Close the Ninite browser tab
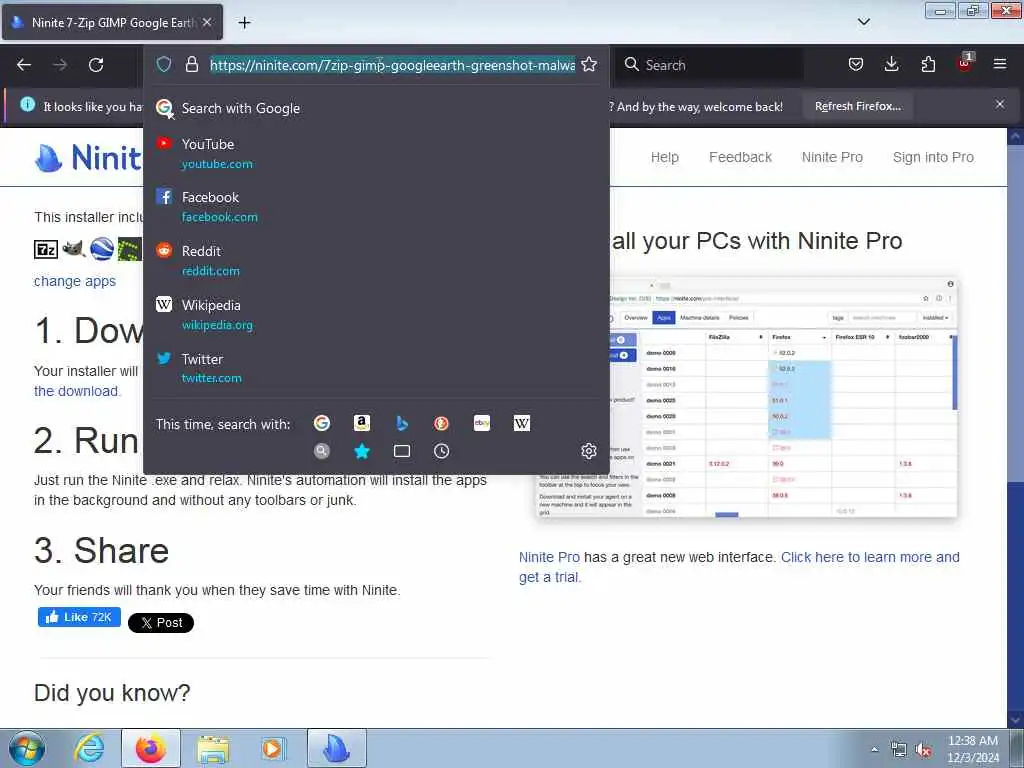1024x768 pixels. pyautogui.click(x=207, y=22)
